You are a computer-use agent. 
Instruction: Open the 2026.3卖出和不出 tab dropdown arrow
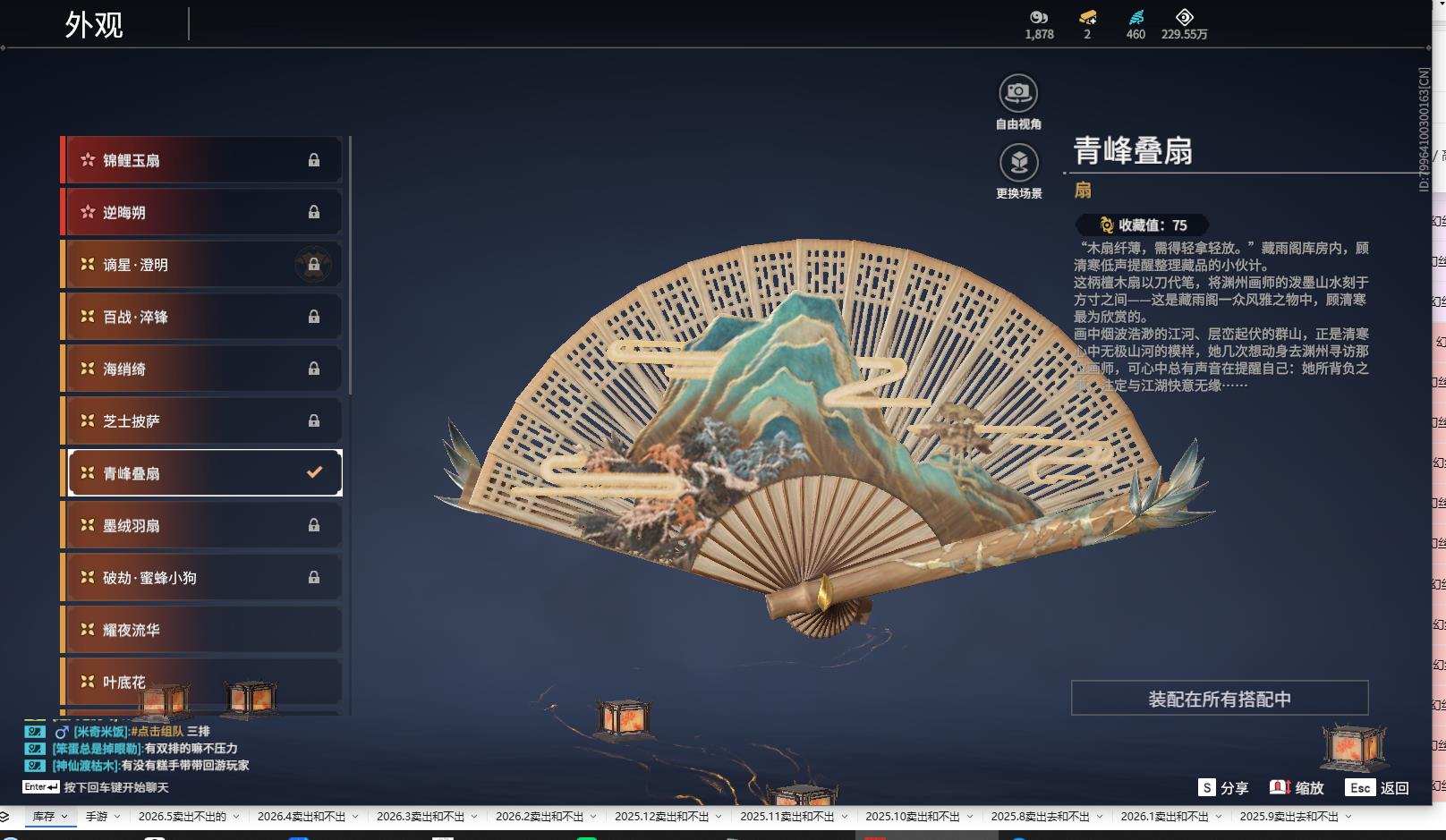[474, 817]
